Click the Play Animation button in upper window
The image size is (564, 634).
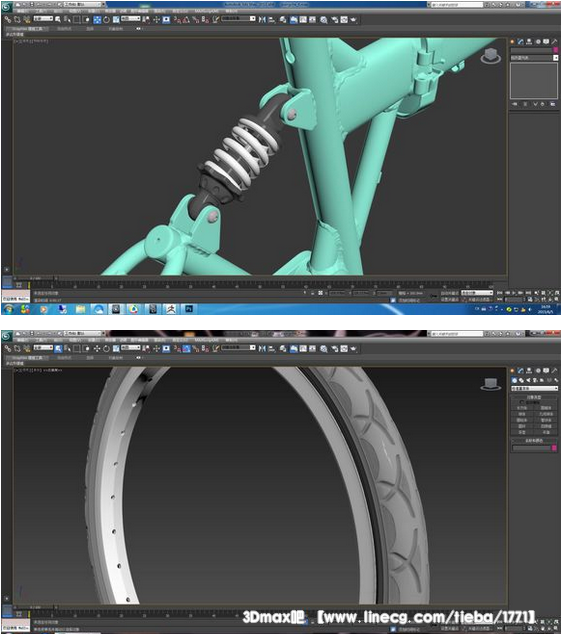point(514,293)
